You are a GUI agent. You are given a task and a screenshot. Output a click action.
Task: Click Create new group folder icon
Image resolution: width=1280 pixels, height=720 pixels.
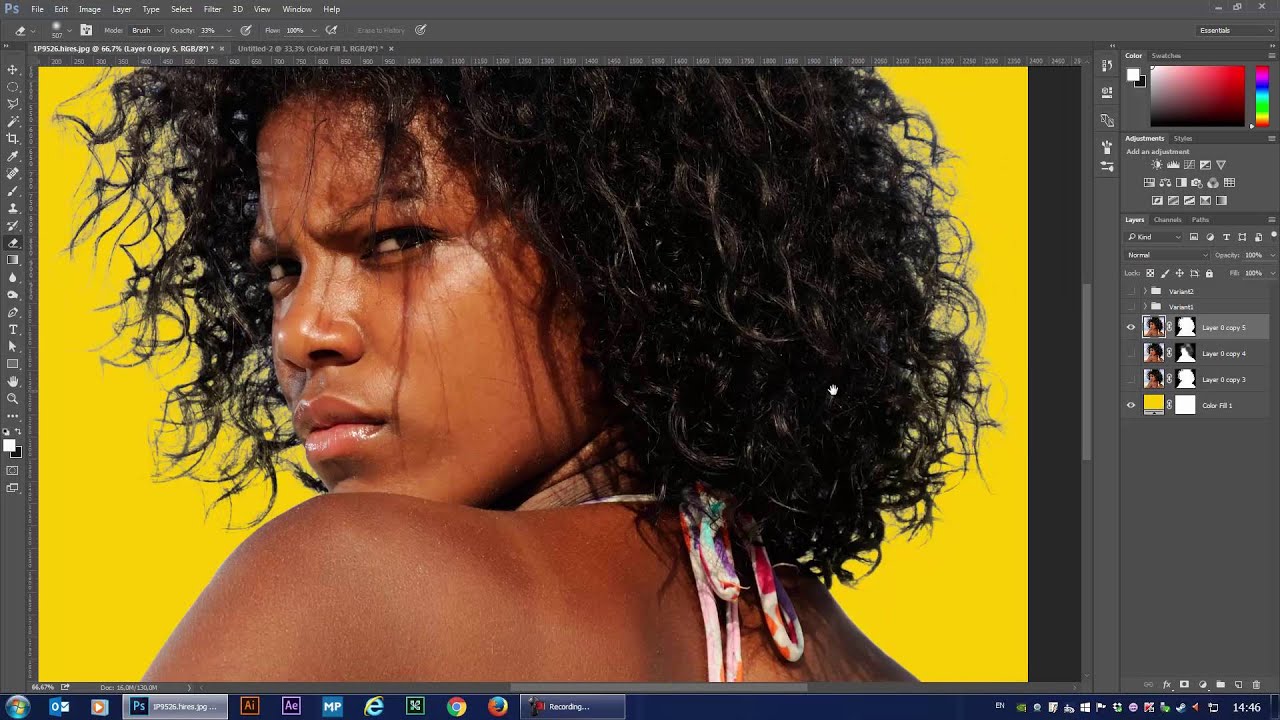point(1220,685)
